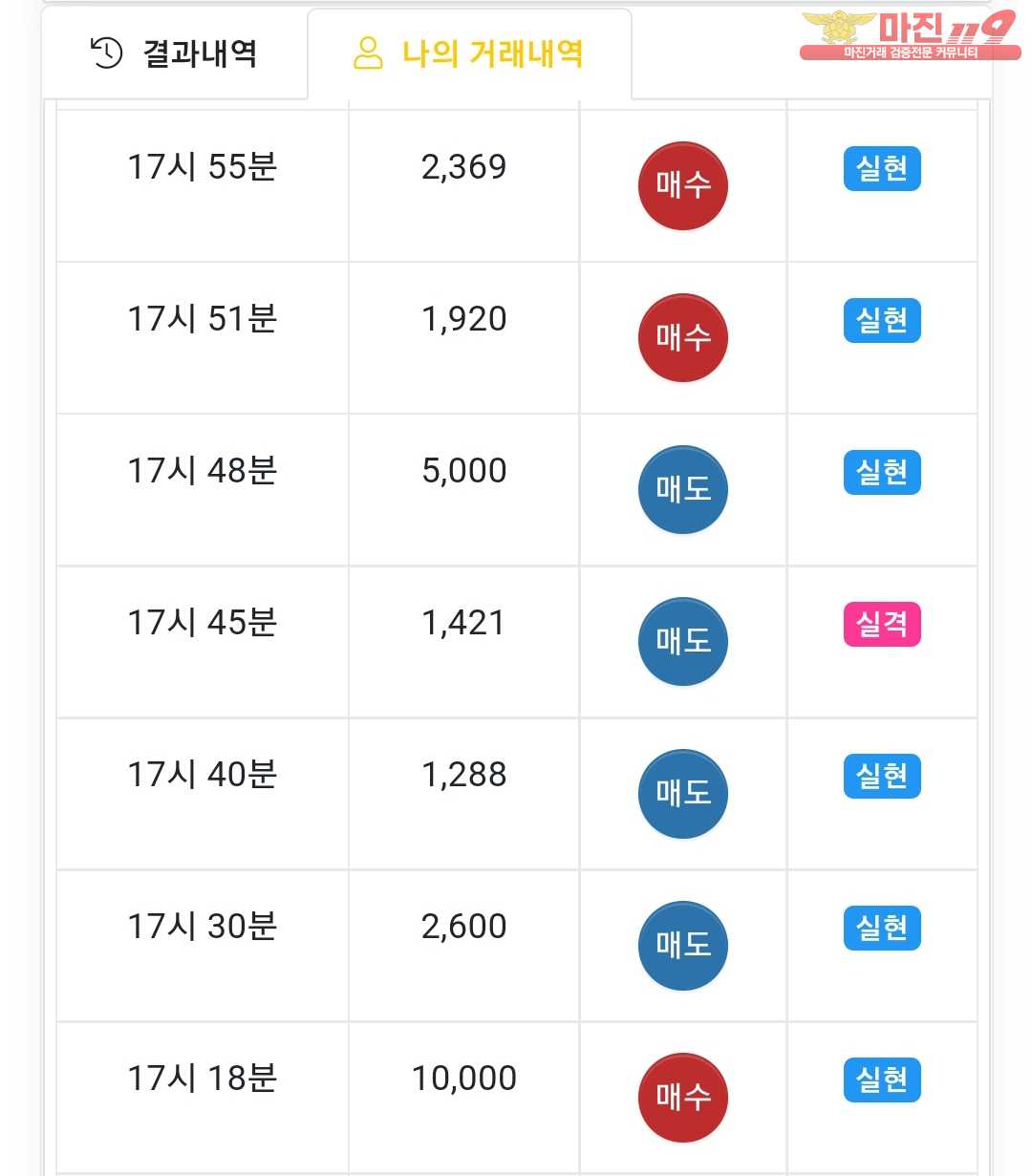Click pink 실격 label for 17시 45분
1032x1176 pixels.
pyautogui.click(x=882, y=625)
